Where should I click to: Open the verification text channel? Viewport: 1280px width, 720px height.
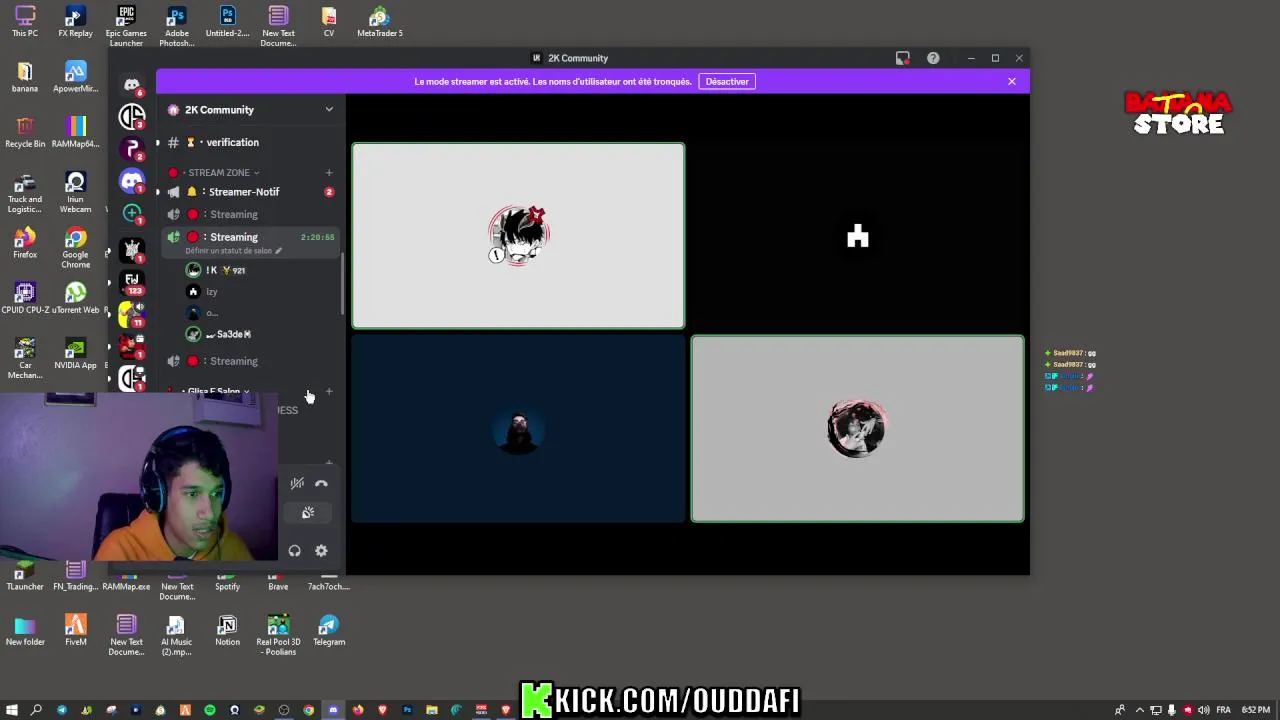tap(249, 143)
